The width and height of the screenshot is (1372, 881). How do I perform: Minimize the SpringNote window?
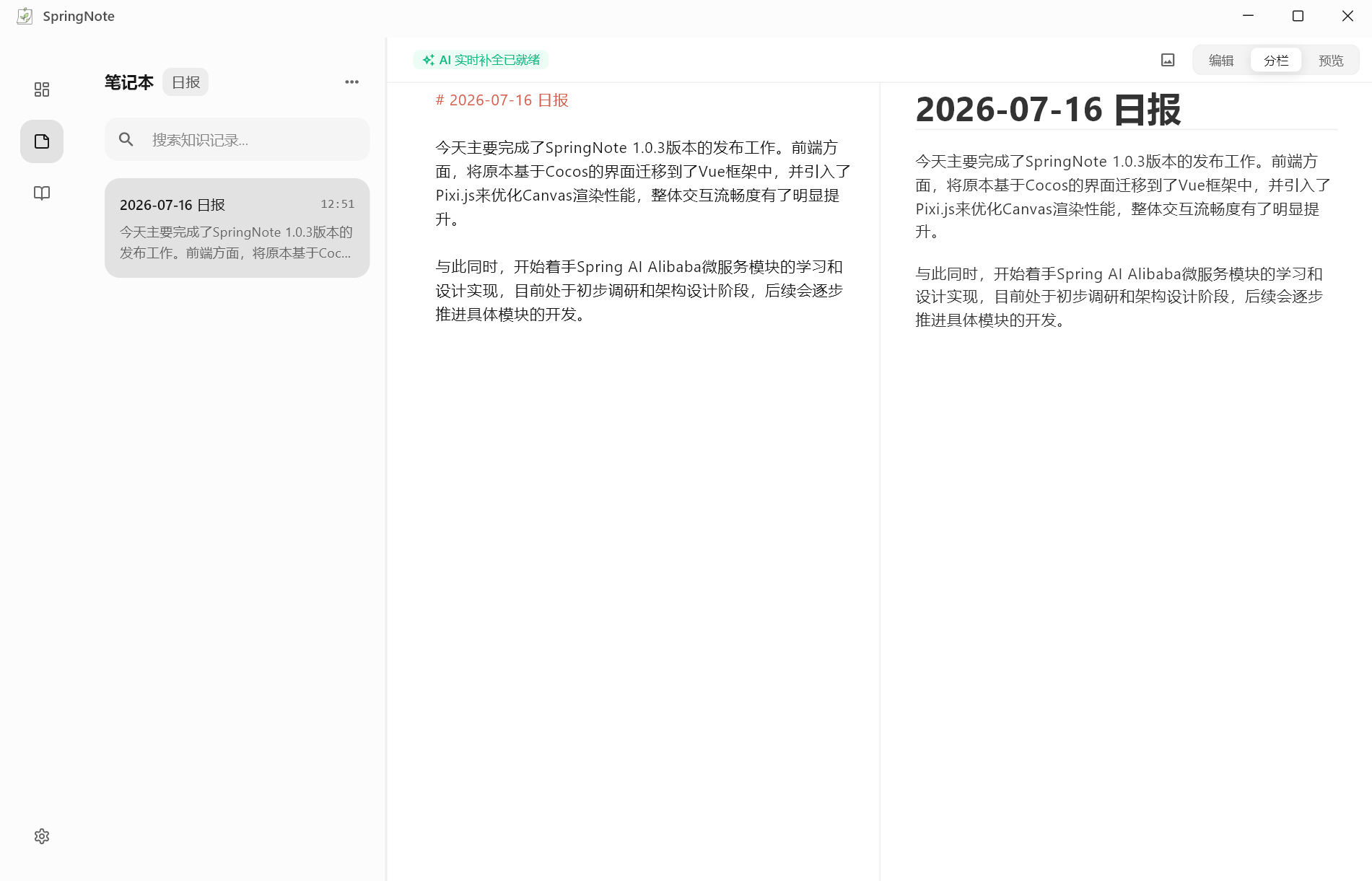coord(1248,16)
